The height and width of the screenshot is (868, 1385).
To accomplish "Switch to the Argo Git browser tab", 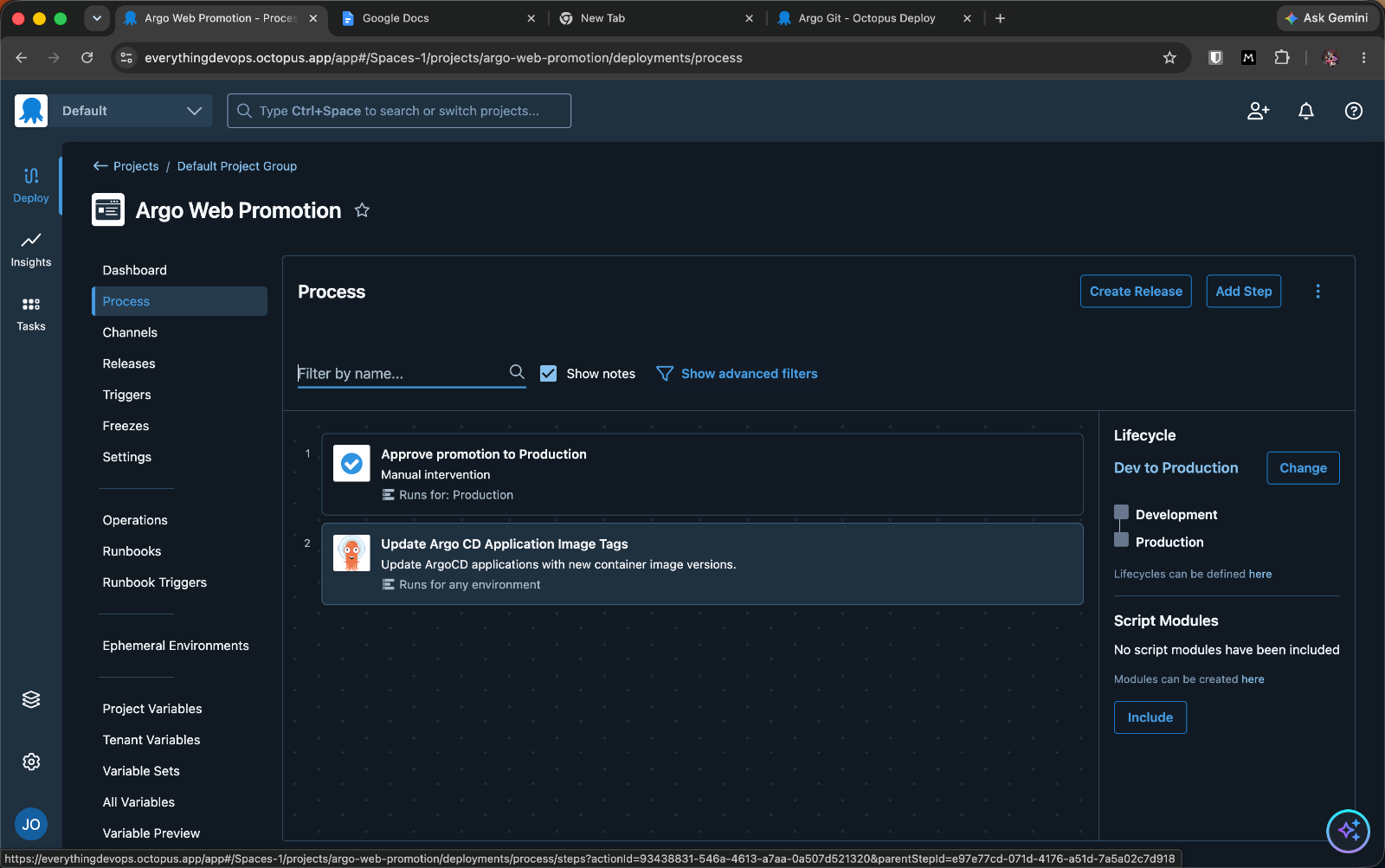I will 866,18.
